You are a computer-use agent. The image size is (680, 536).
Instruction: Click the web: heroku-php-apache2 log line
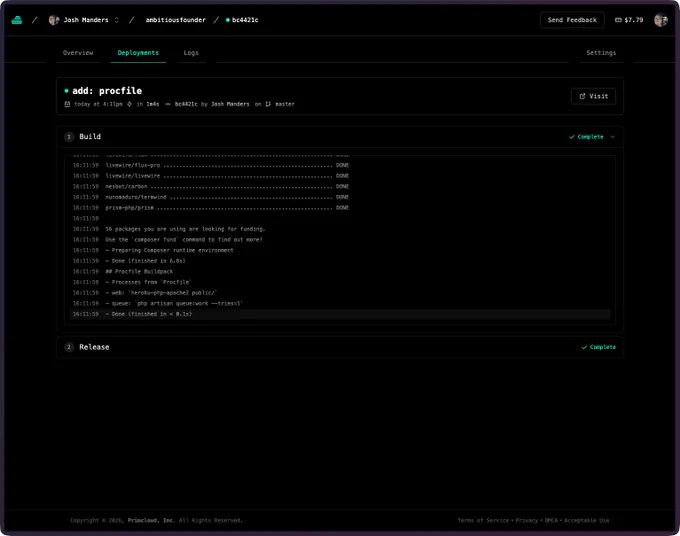click(340, 293)
